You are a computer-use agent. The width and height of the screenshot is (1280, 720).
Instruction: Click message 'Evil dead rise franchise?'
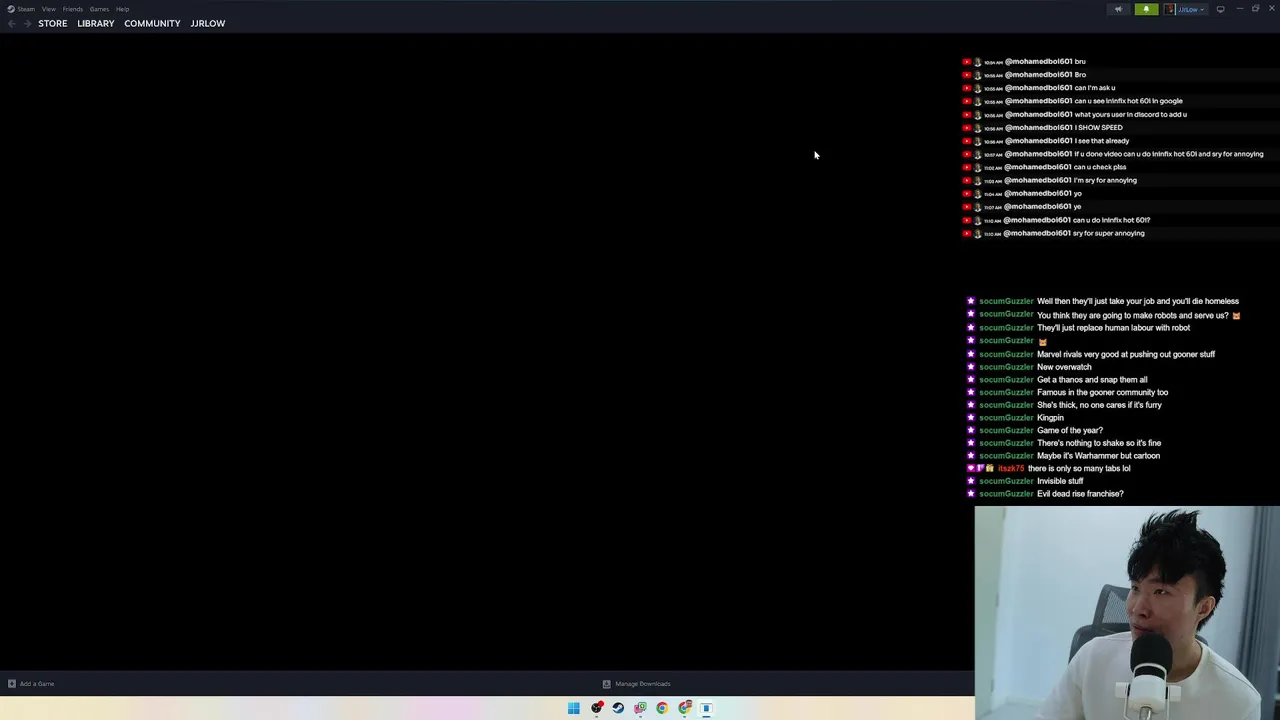(1080, 494)
